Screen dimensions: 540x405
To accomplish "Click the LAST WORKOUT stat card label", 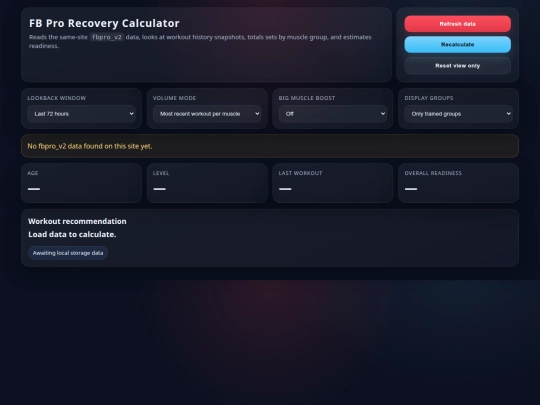I will pyautogui.click(x=300, y=173).
